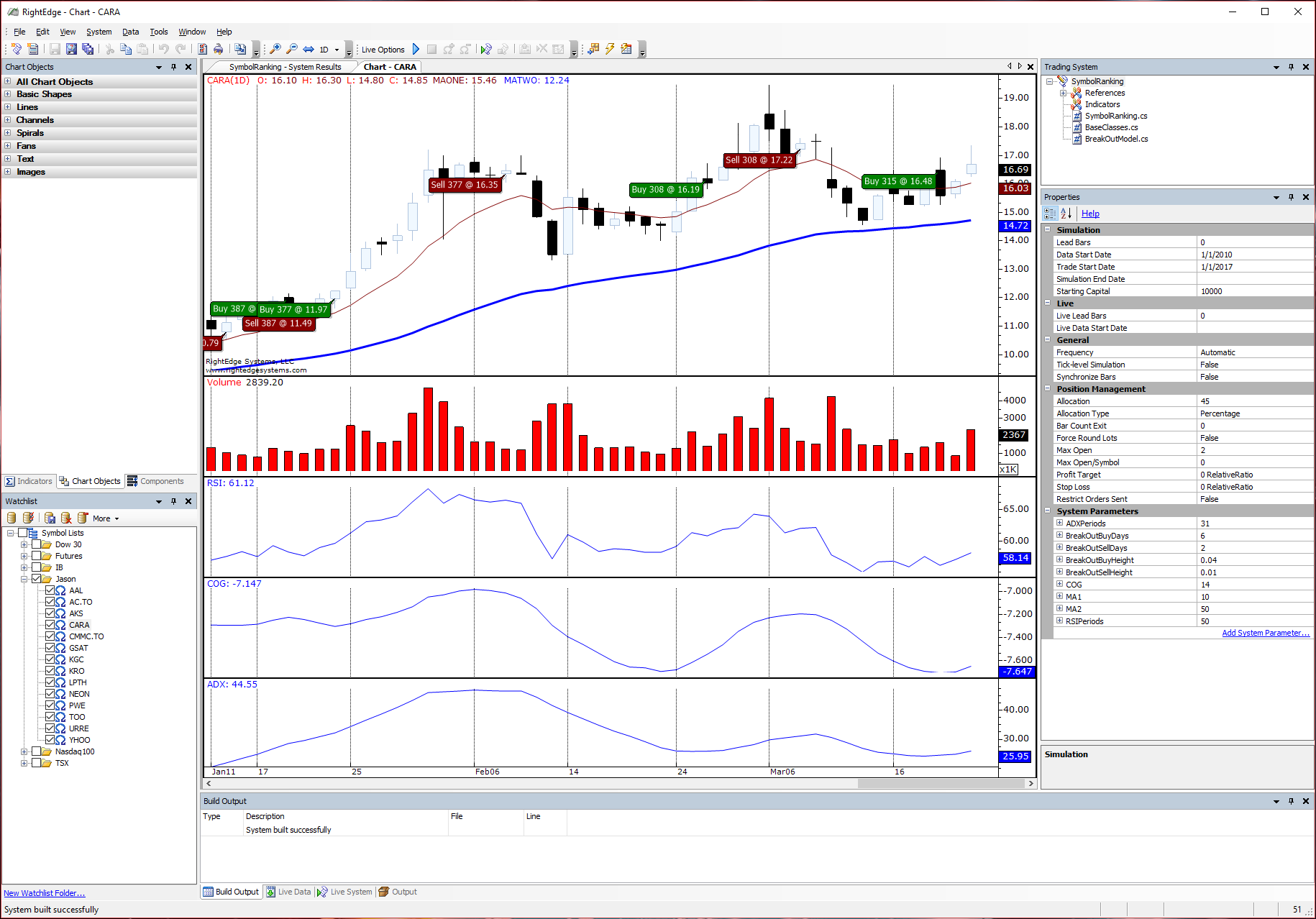Click the watchlist database icon with checkmarks

28,518
